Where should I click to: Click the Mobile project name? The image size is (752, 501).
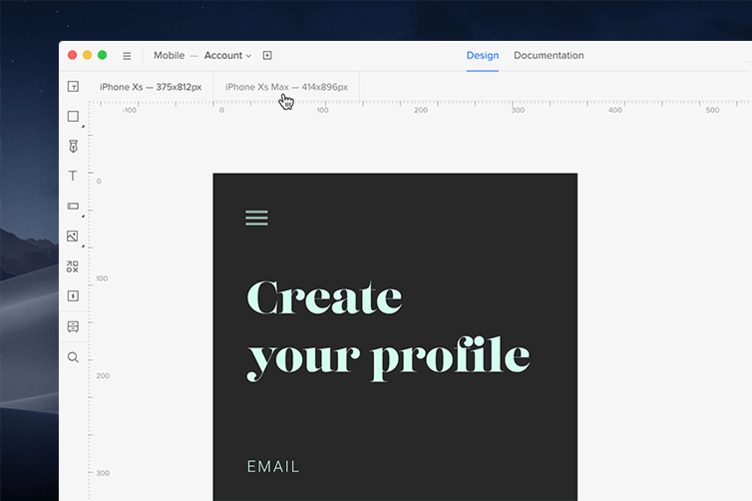(x=169, y=56)
